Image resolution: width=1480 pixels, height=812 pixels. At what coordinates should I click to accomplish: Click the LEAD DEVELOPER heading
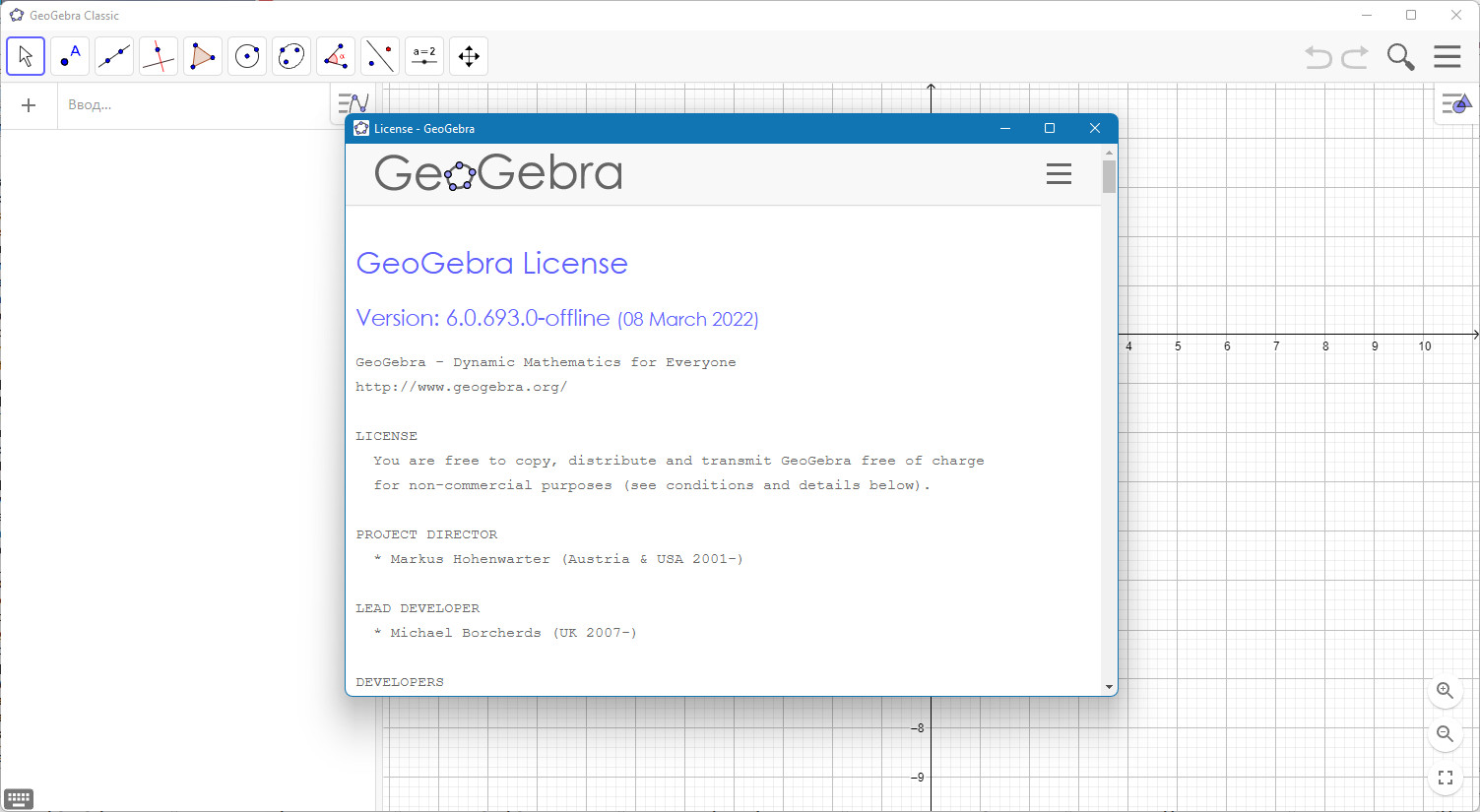418,608
